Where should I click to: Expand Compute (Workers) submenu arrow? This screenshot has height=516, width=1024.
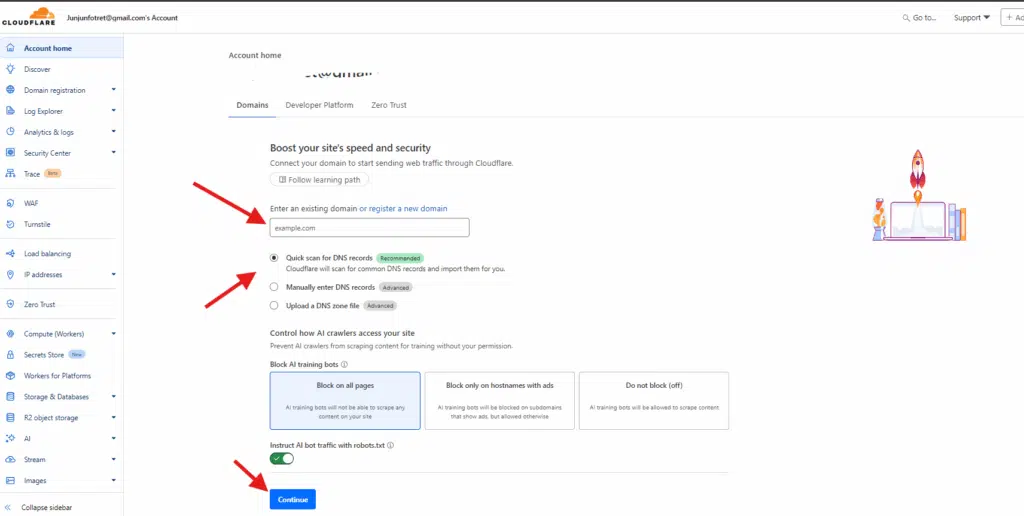click(114, 334)
